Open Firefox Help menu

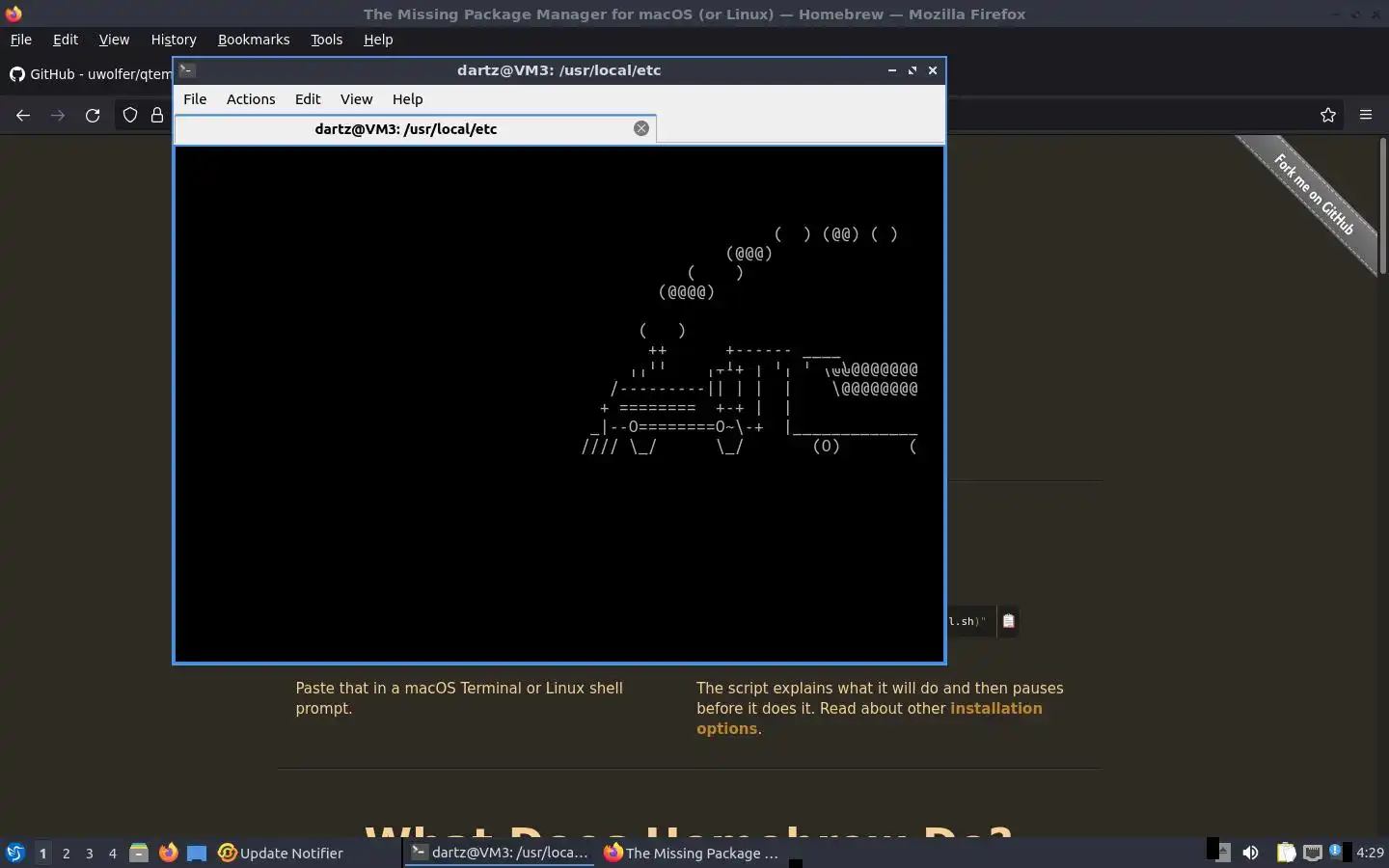coord(378,40)
